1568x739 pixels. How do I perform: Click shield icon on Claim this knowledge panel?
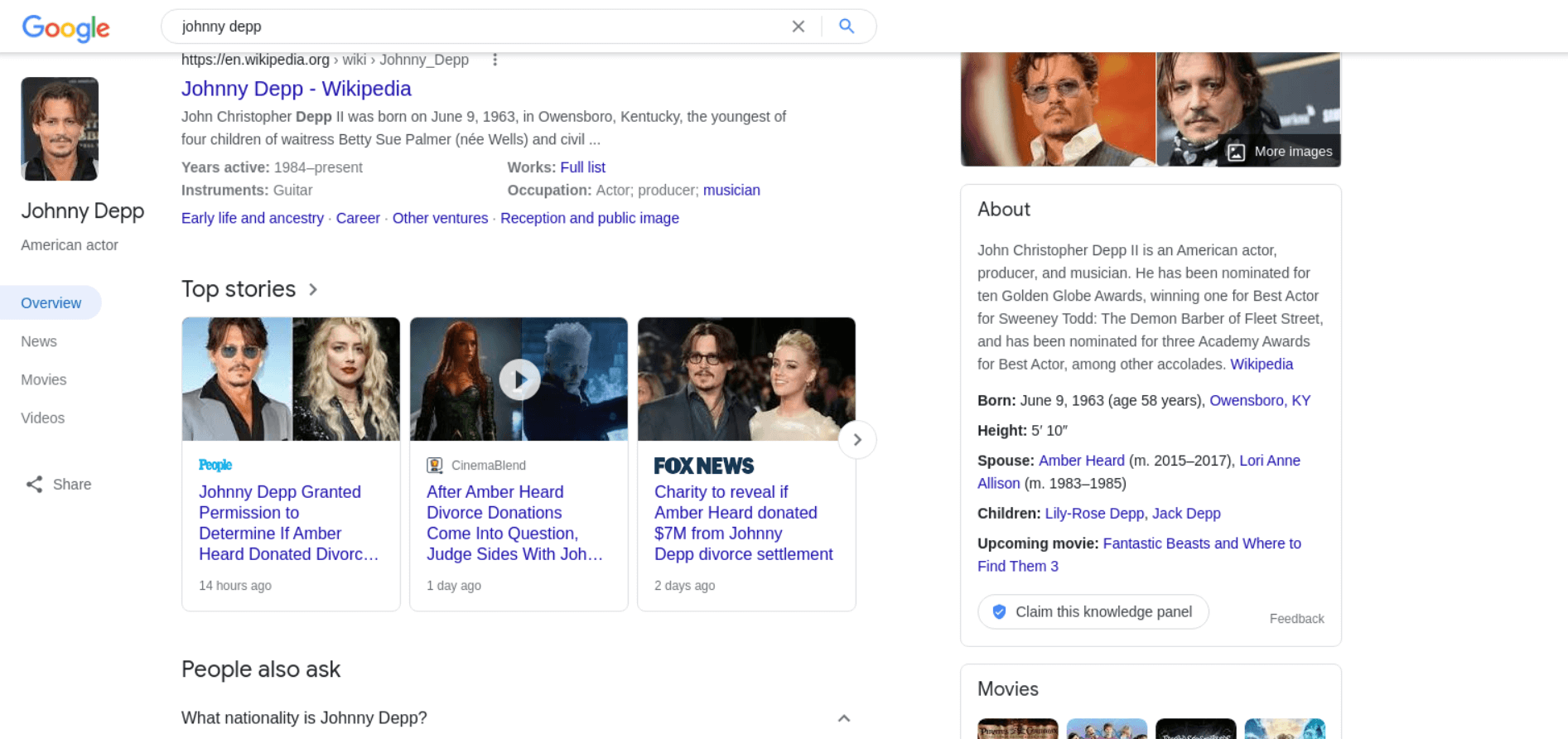pyautogui.click(x=999, y=612)
